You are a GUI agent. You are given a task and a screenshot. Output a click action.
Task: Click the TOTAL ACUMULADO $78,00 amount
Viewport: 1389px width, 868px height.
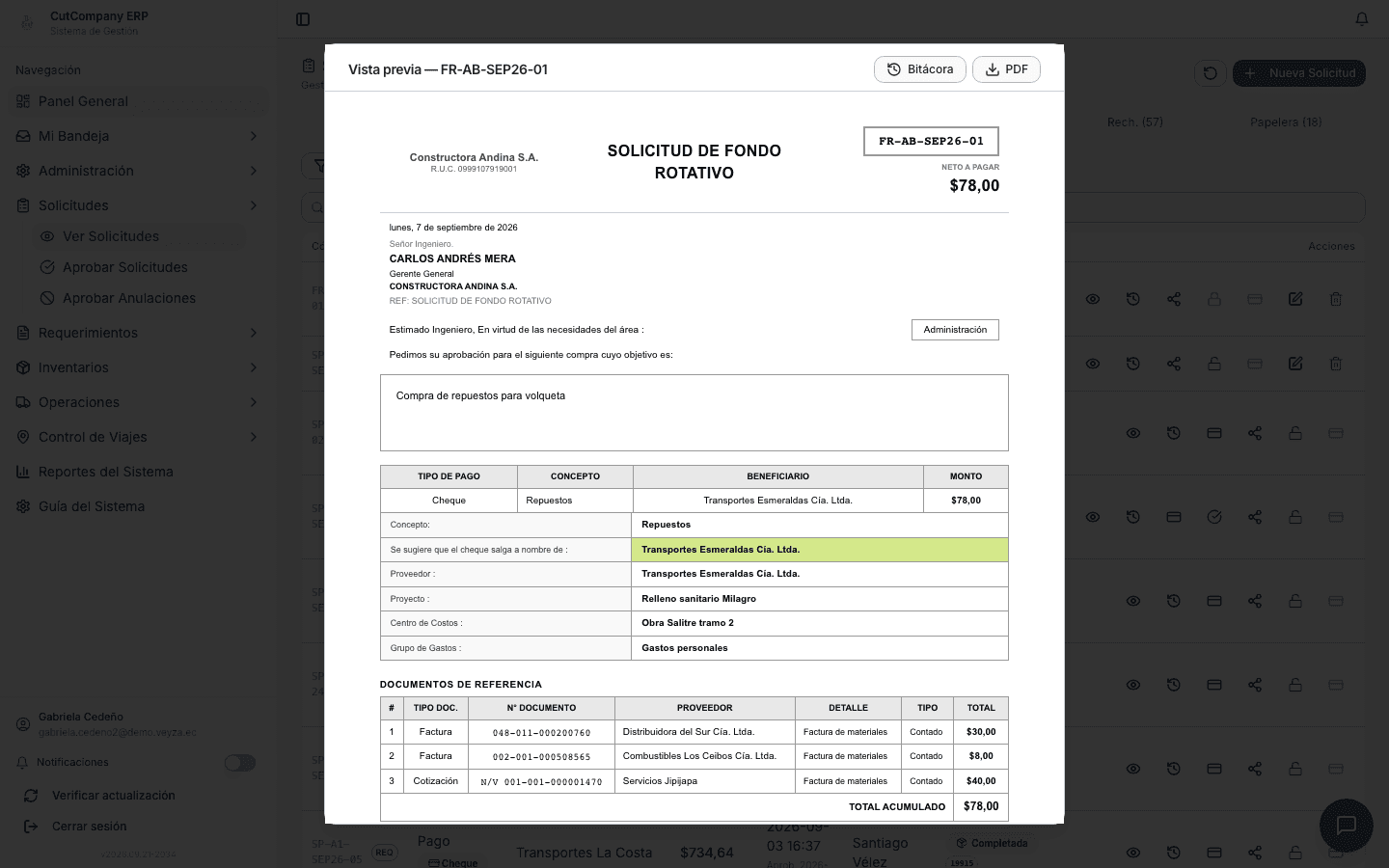[x=981, y=806]
